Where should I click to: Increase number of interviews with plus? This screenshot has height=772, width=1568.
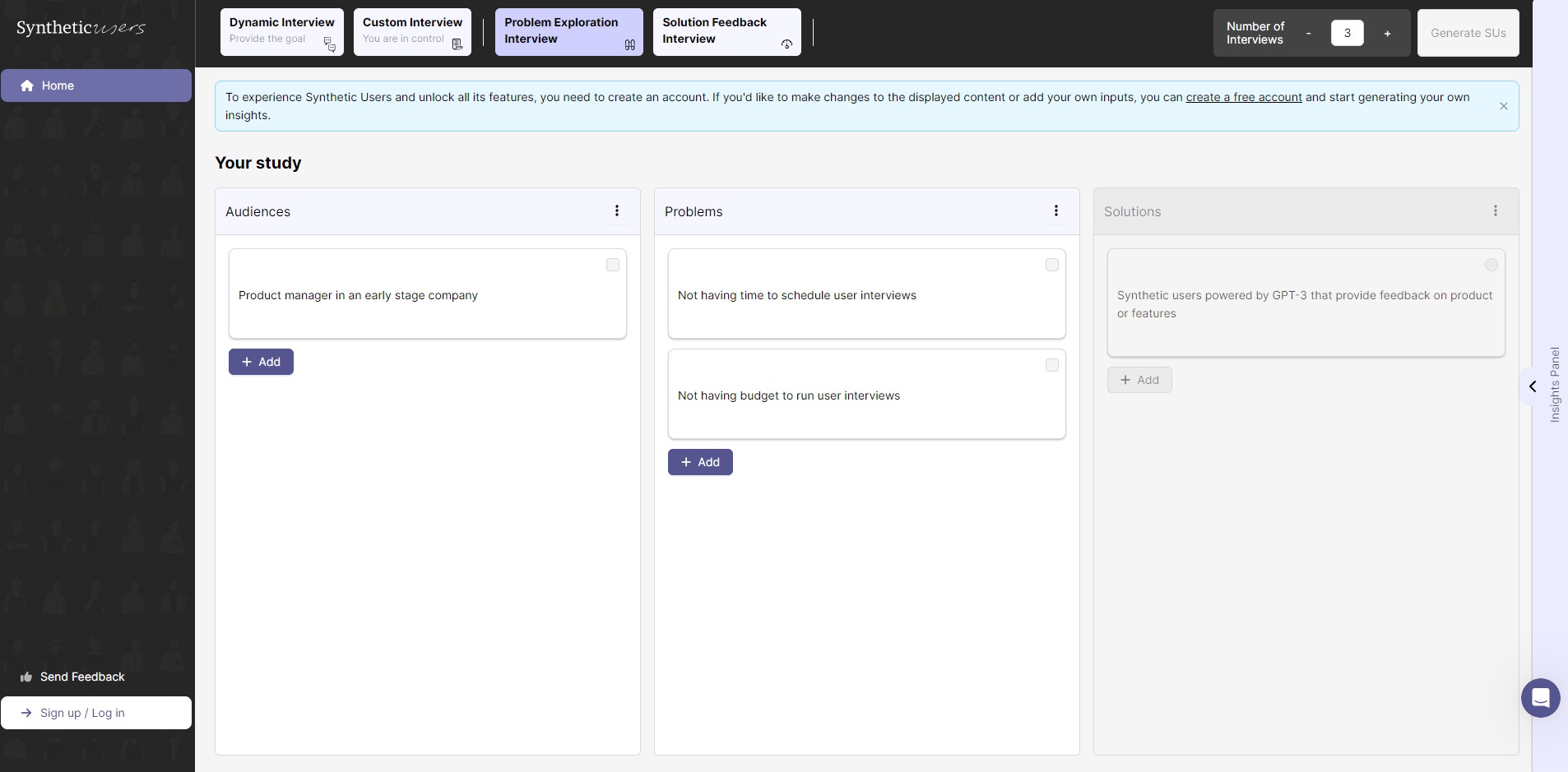[1387, 34]
